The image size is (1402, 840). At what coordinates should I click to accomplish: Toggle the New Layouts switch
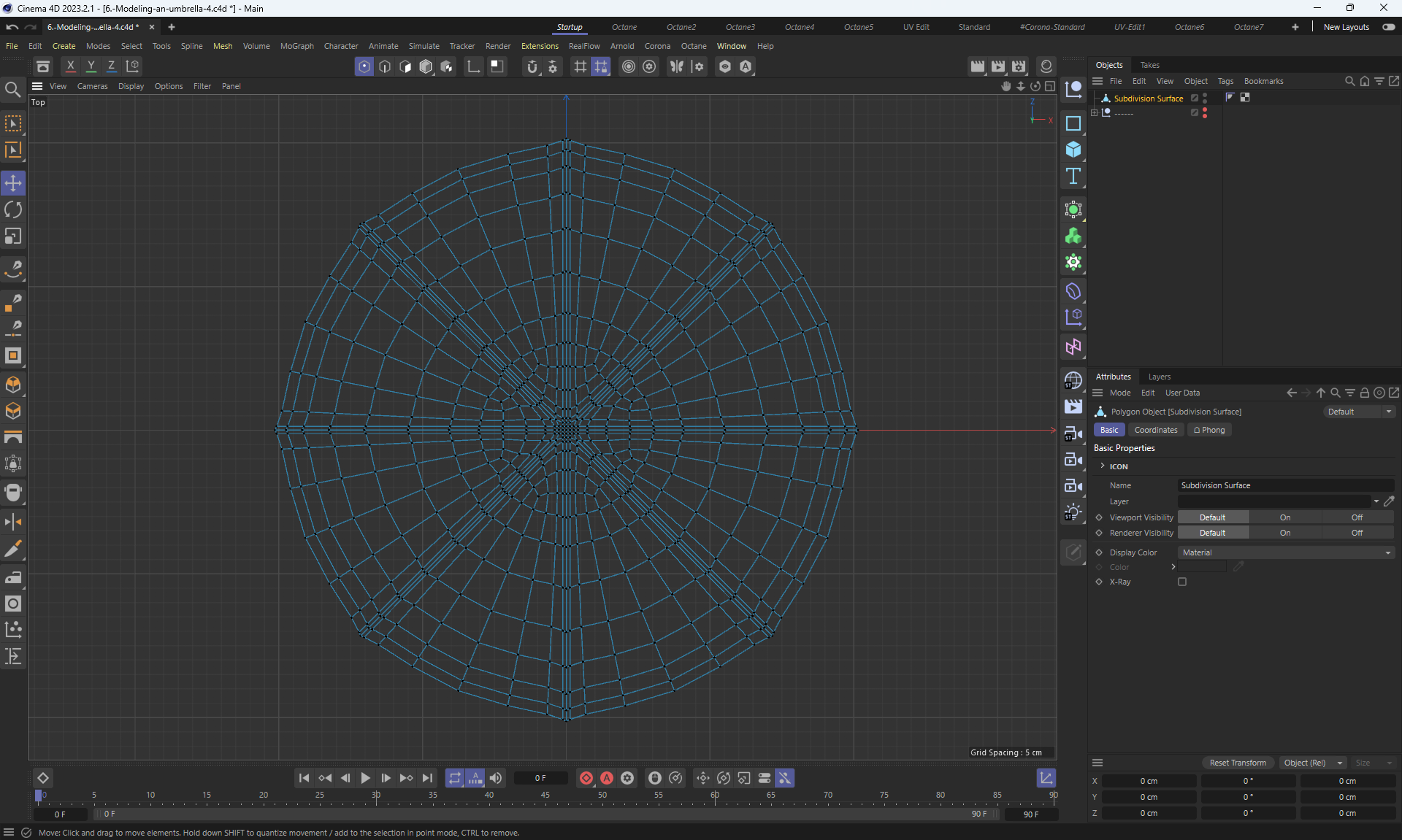click(1388, 27)
